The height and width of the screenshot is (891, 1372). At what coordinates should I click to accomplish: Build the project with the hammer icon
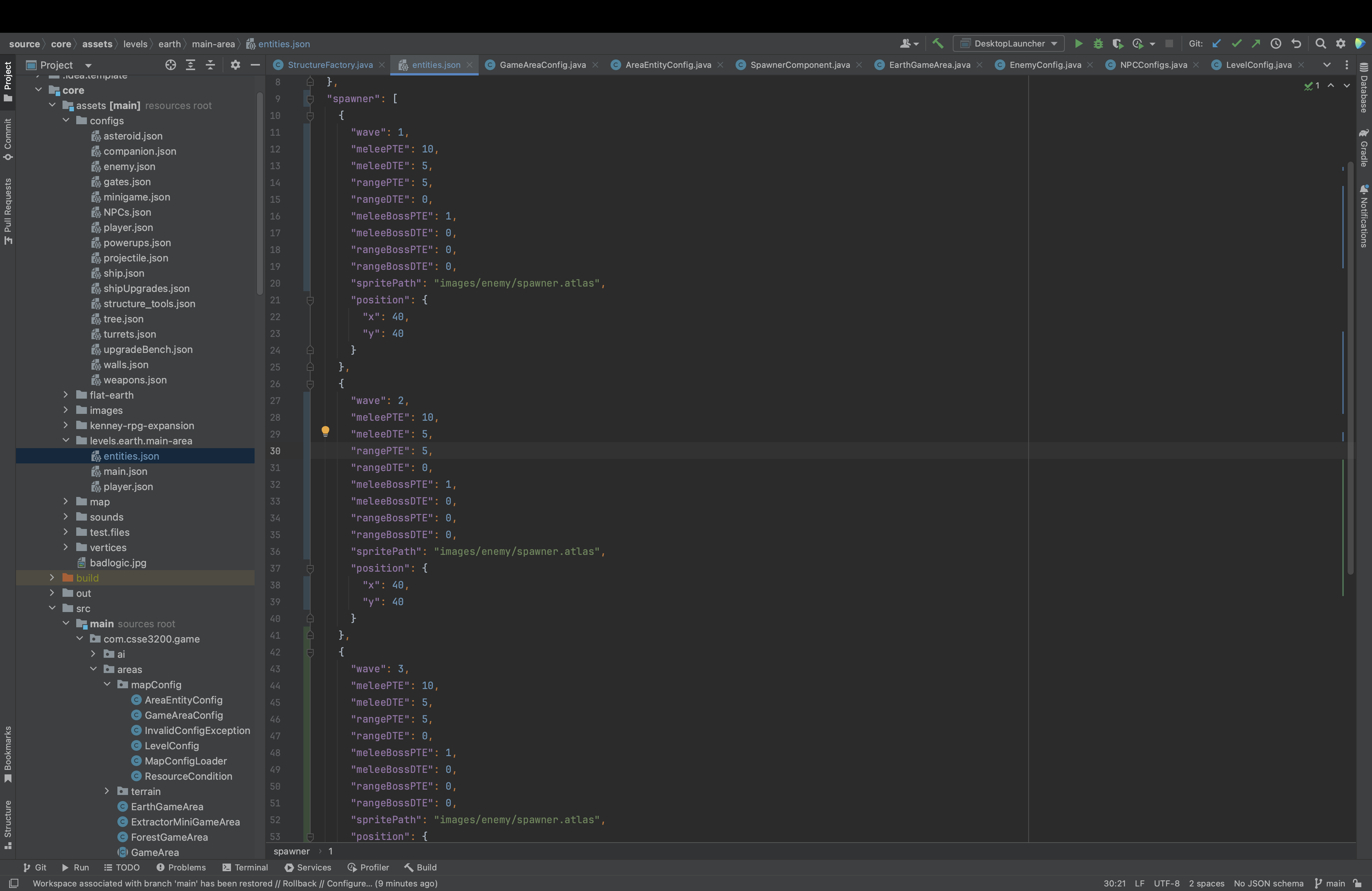[938, 43]
